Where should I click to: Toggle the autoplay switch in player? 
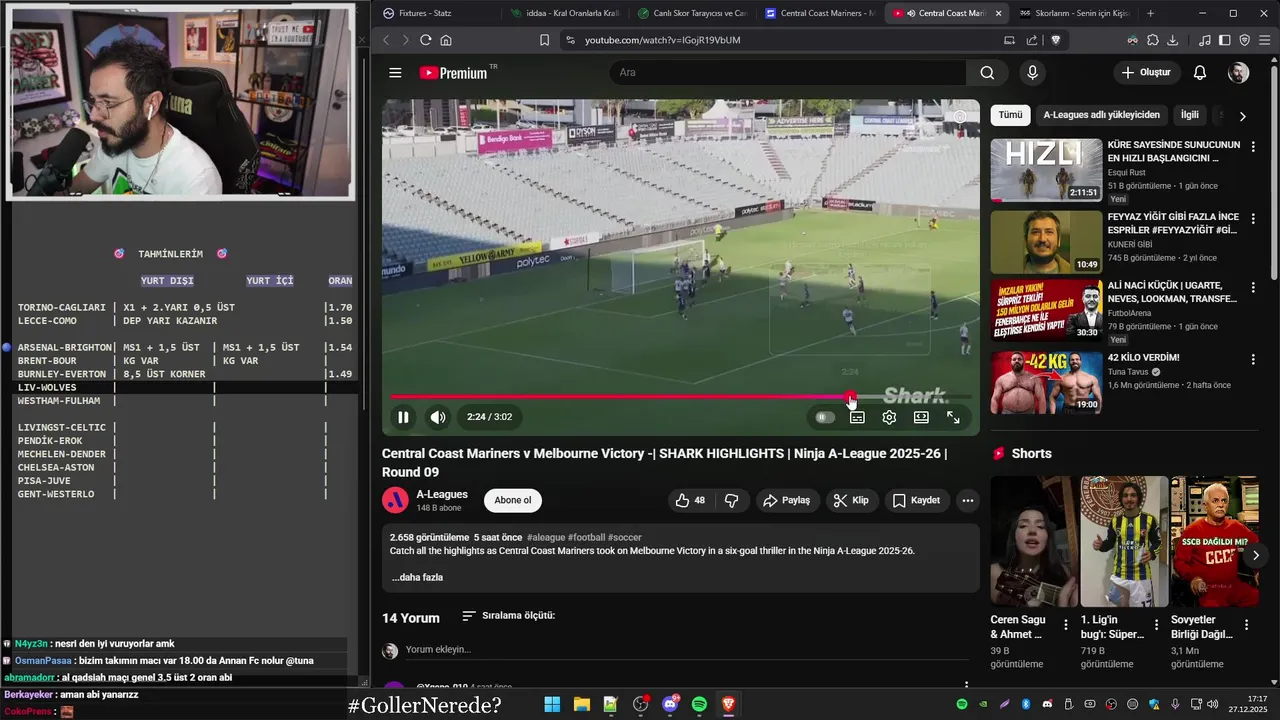pos(825,417)
